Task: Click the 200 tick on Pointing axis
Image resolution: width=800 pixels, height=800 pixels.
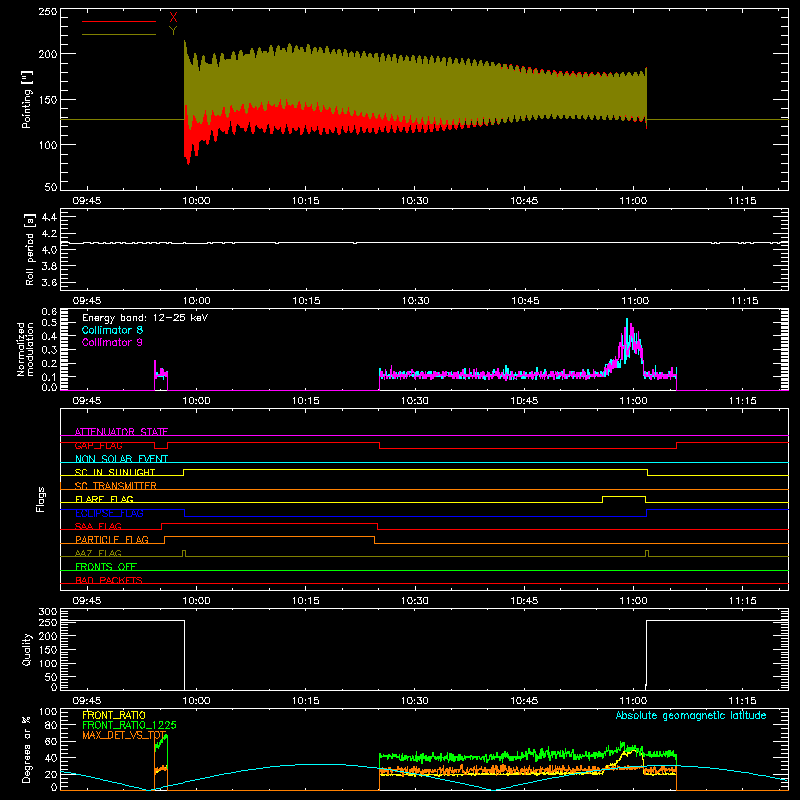Action: 48,54
